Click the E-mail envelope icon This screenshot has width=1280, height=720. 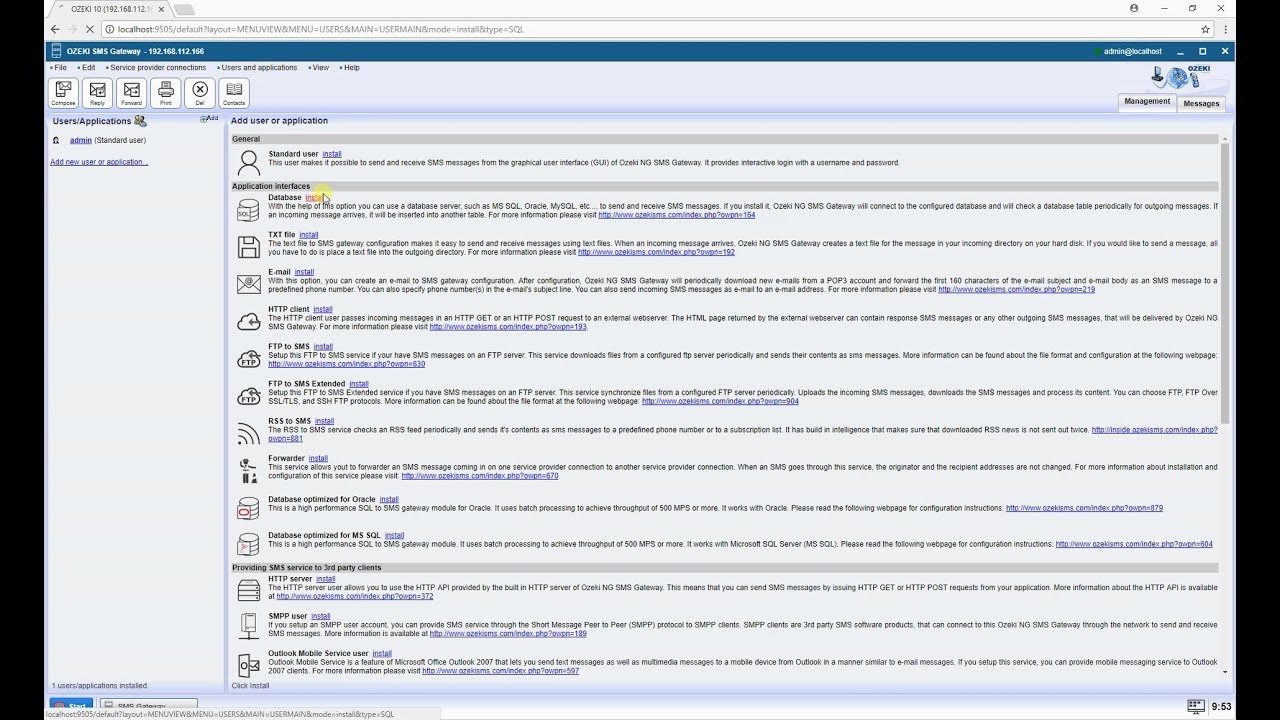248,284
